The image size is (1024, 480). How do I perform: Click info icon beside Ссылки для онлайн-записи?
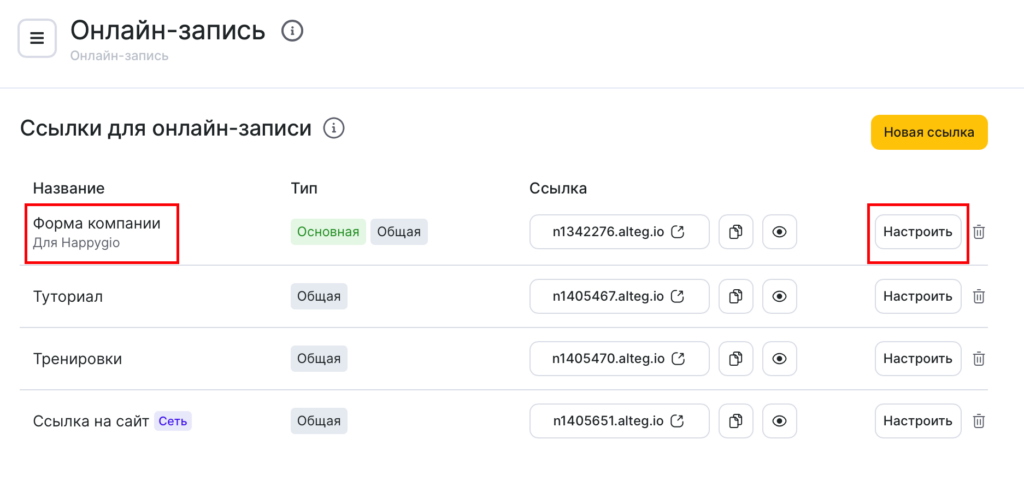[334, 128]
